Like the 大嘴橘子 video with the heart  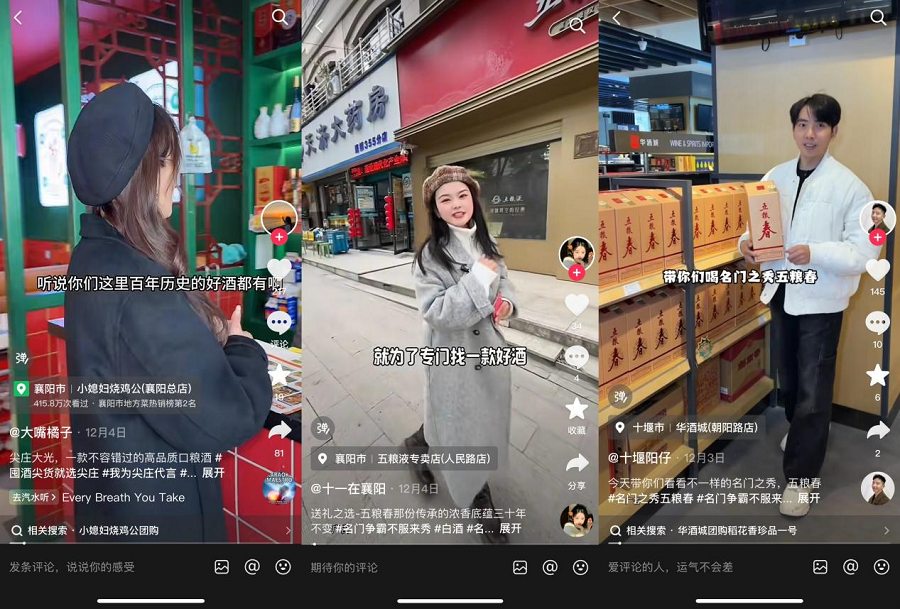coord(279,269)
